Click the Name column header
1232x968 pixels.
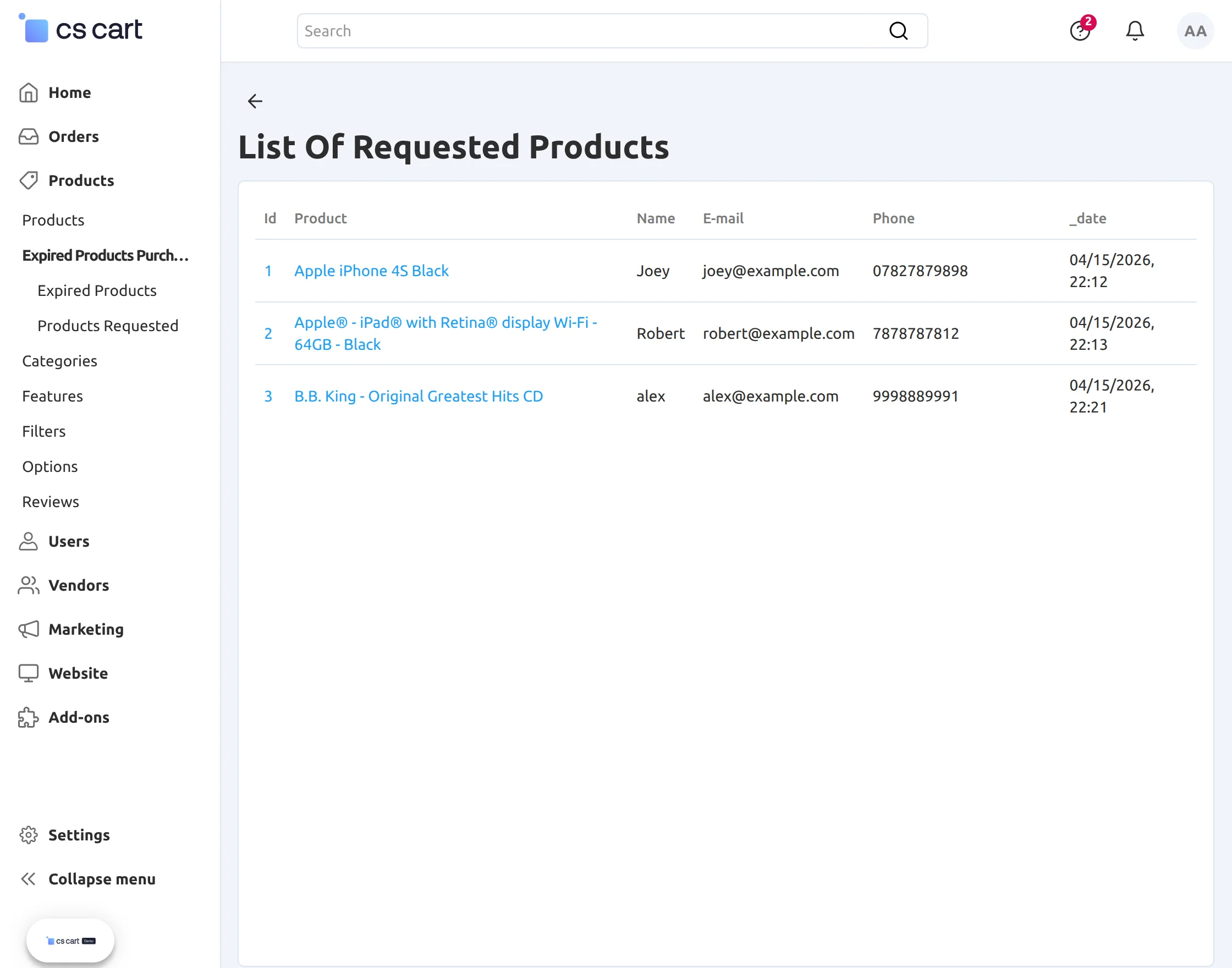pos(656,218)
